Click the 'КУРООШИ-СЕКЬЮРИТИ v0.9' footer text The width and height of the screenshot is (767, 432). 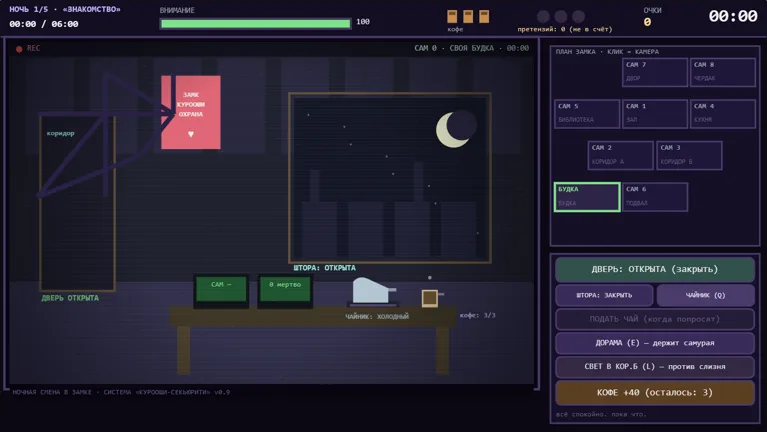(x=183, y=392)
